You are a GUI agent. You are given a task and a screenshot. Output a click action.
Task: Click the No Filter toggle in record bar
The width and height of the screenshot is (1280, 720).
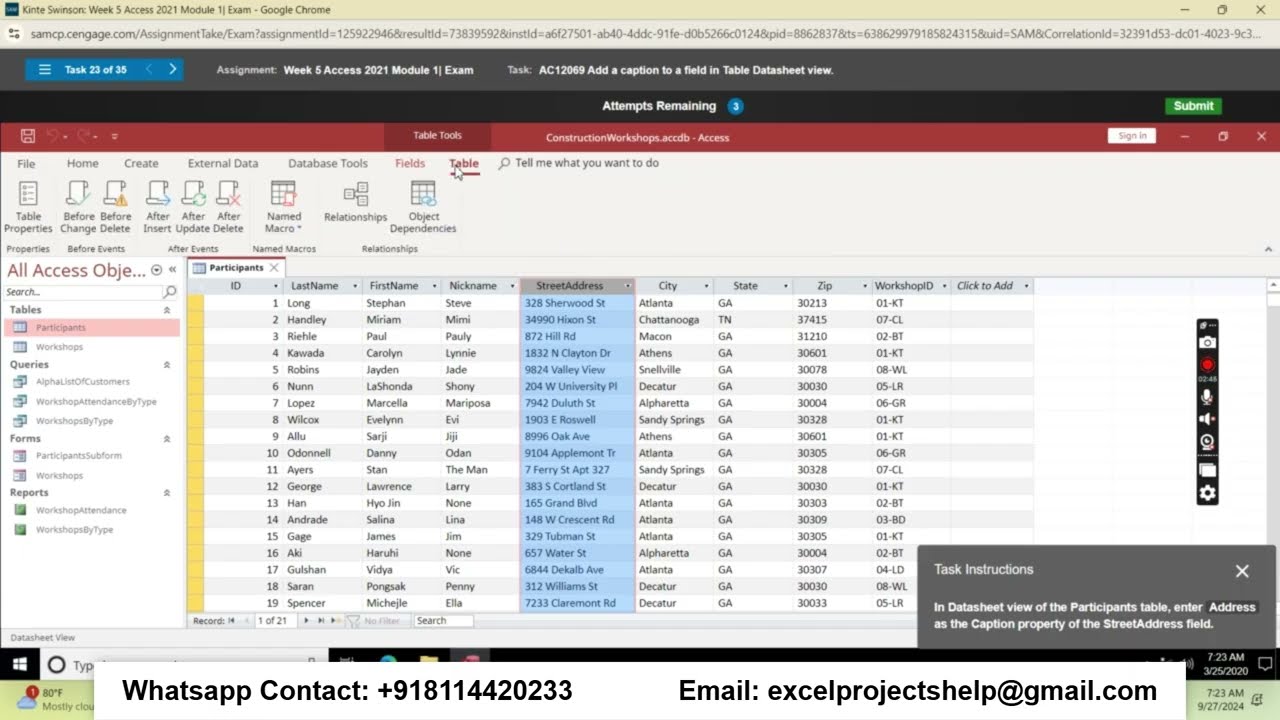[x=374, y=621]
